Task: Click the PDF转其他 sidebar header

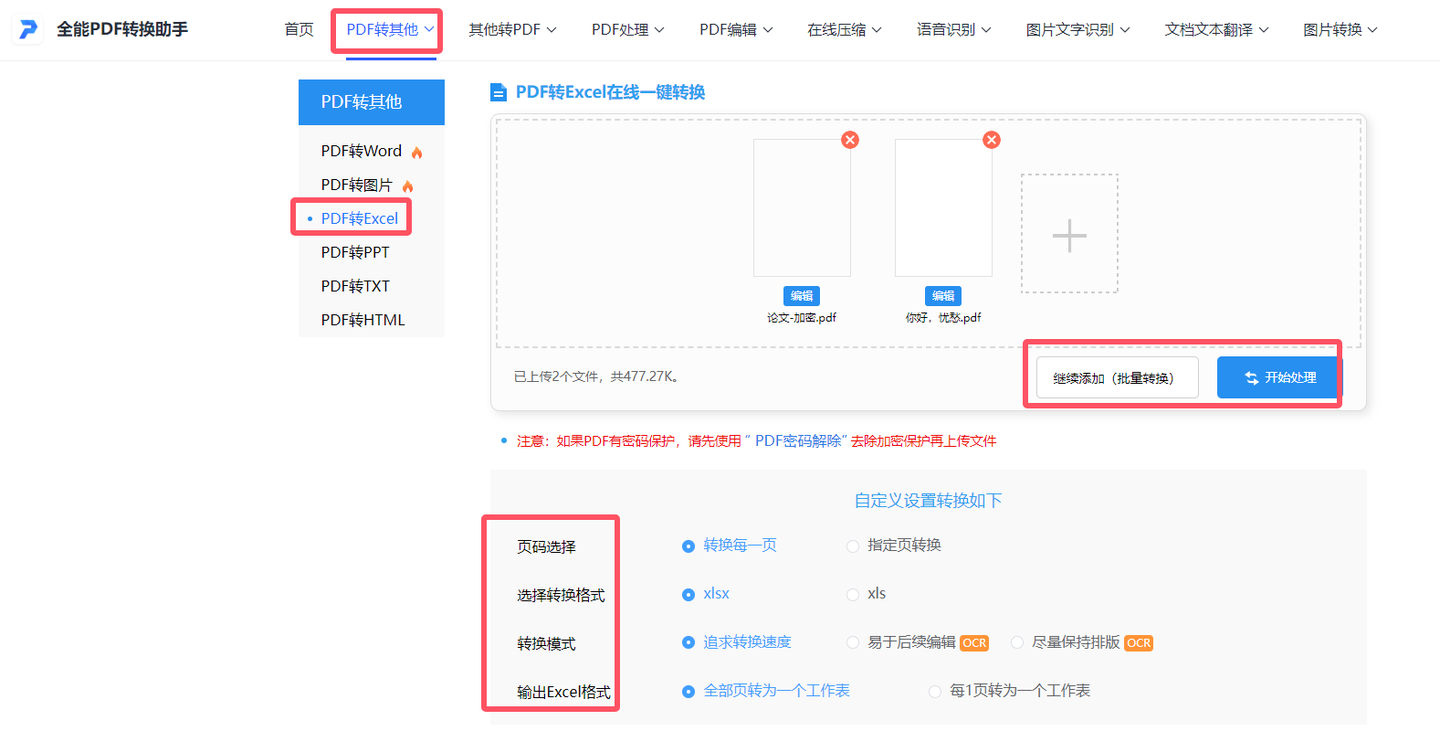Action: point(371,102)
